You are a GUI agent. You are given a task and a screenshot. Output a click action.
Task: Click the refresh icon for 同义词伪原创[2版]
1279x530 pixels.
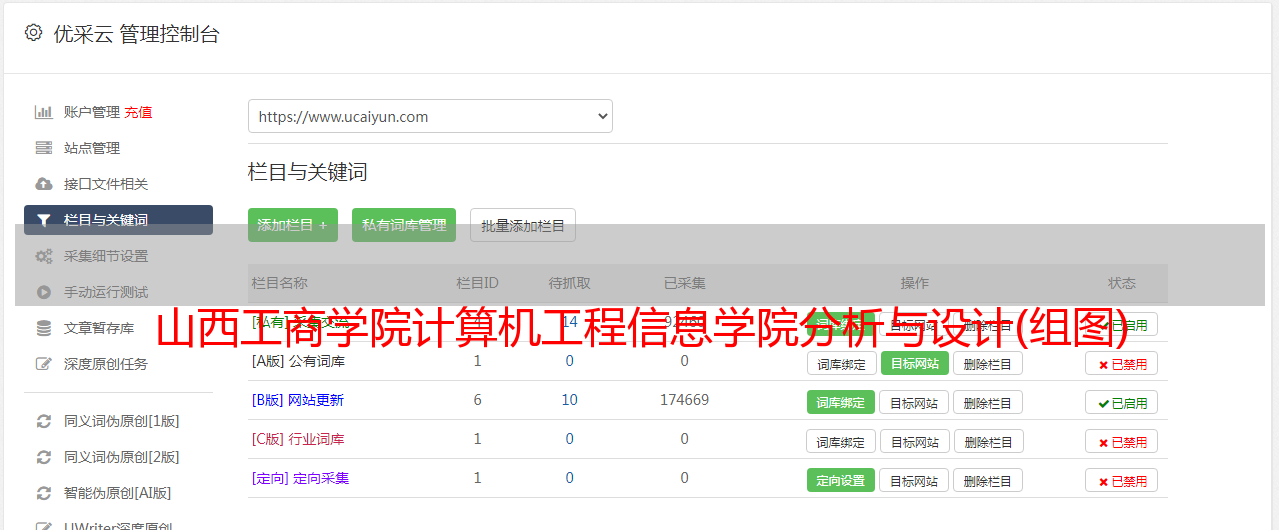coord(44,457)
